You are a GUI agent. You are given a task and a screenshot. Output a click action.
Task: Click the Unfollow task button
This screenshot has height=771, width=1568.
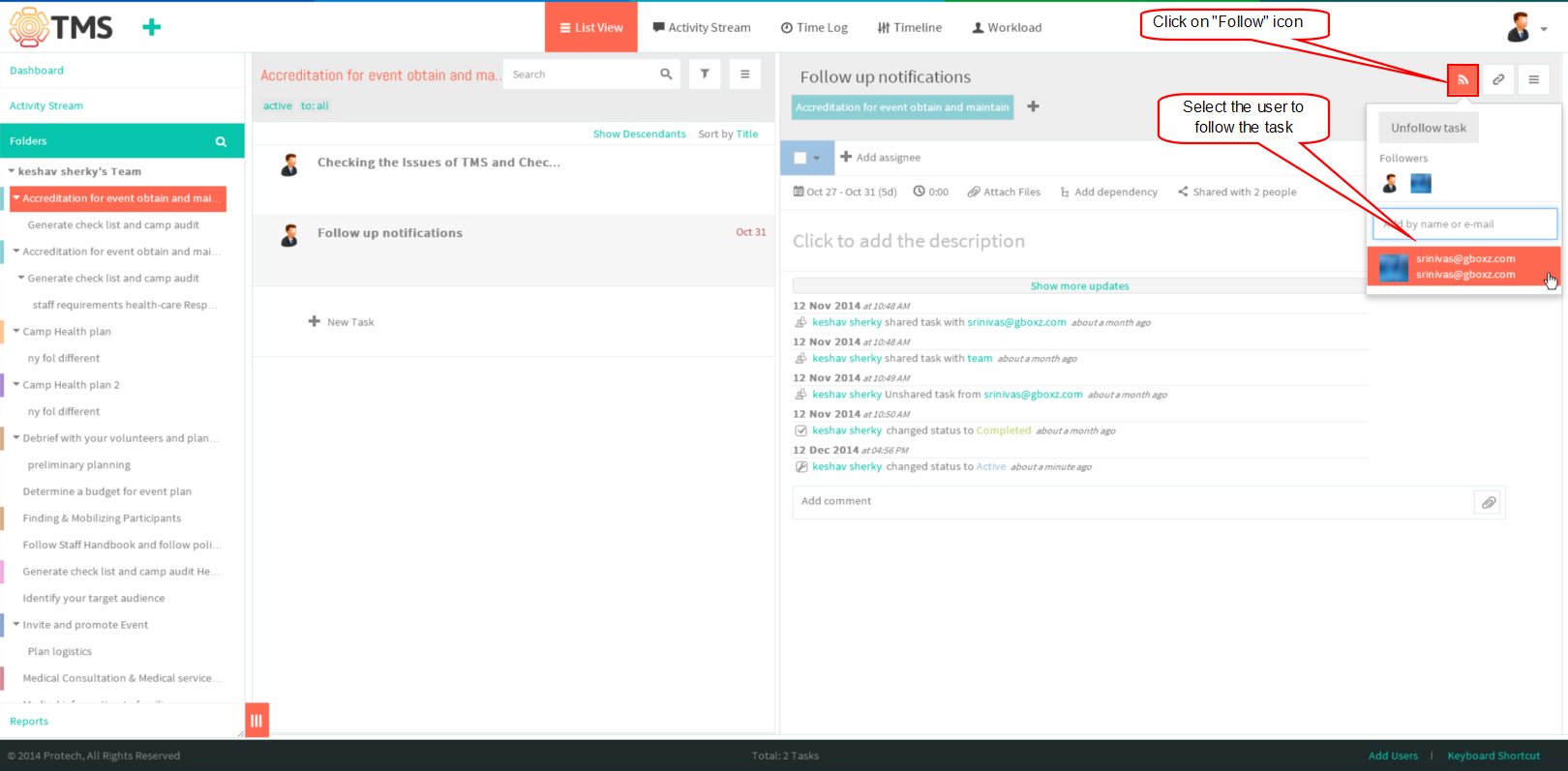coord(1429,128)
